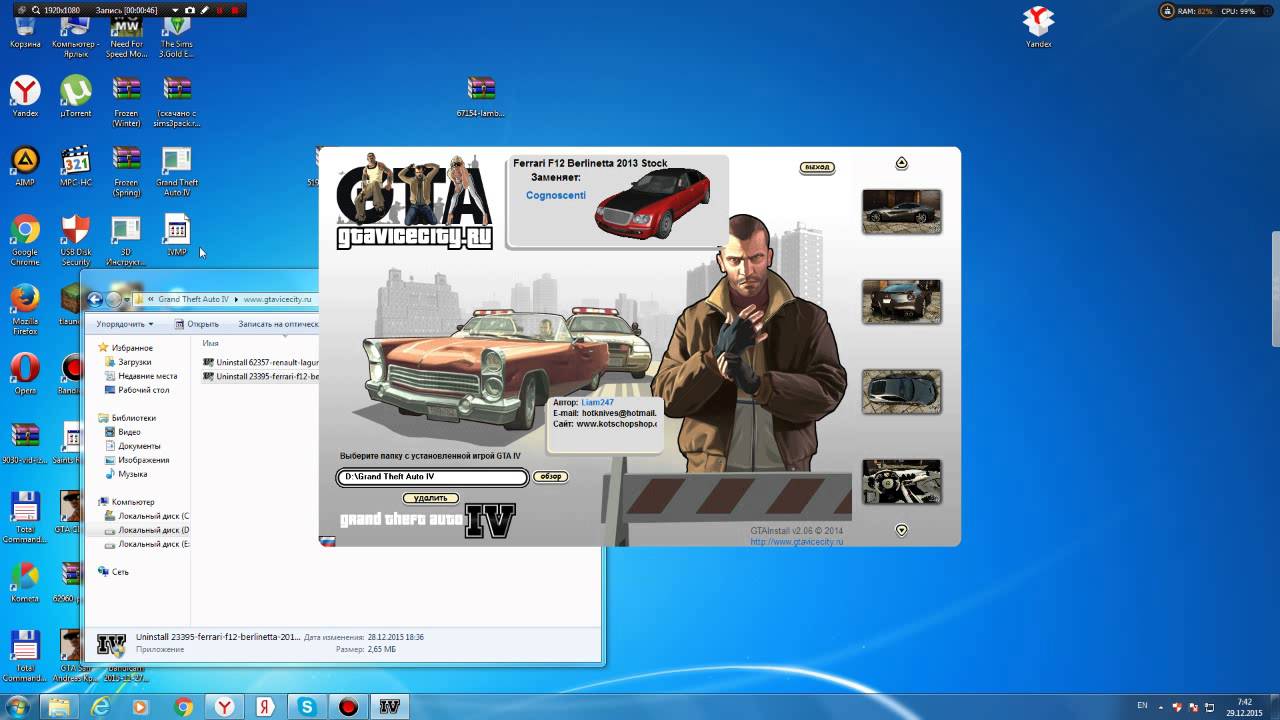This screenshot has height=720, width=1280.
Task: Click the Имя column header
Action: (x=211, y=343)
